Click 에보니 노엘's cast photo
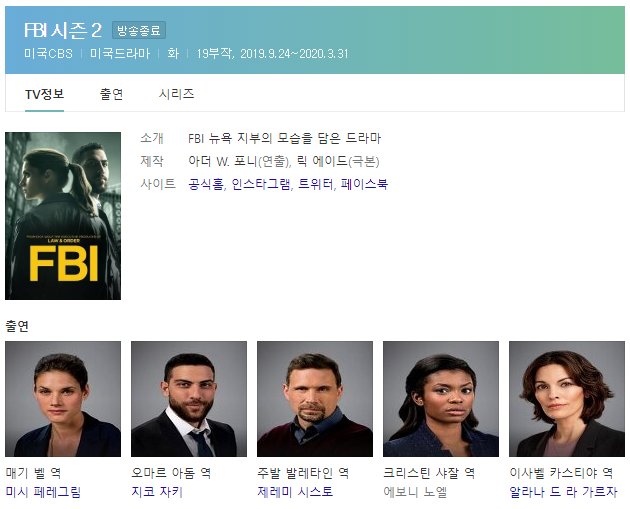This screenshot has height=509, width=630. point(441,399)
